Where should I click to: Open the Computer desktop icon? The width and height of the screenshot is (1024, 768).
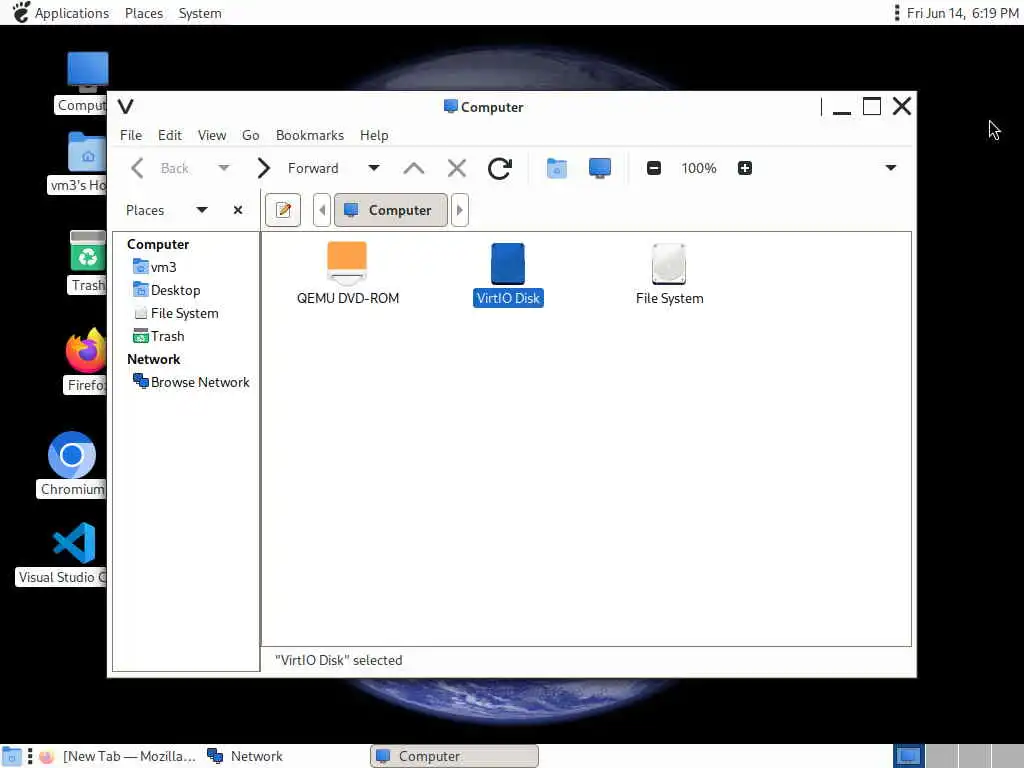pos(88,72)
